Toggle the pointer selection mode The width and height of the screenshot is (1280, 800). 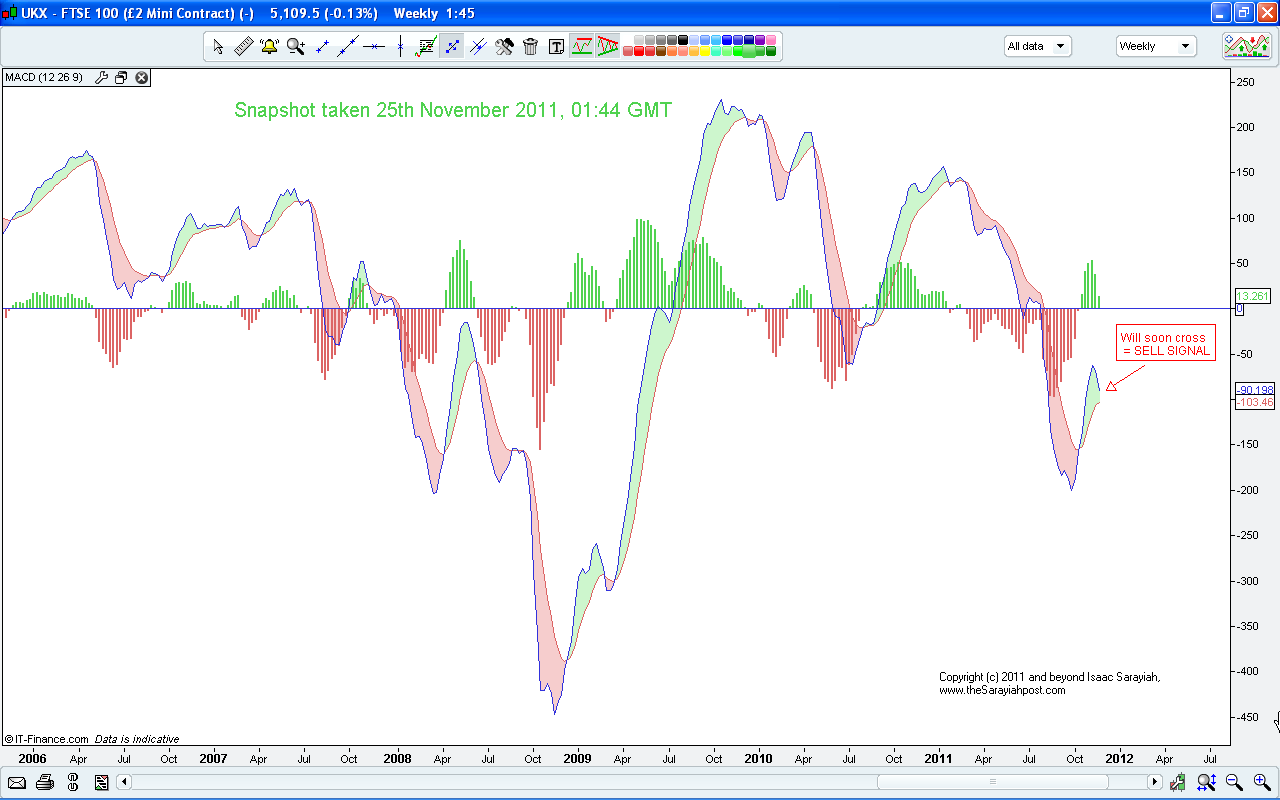218,45
